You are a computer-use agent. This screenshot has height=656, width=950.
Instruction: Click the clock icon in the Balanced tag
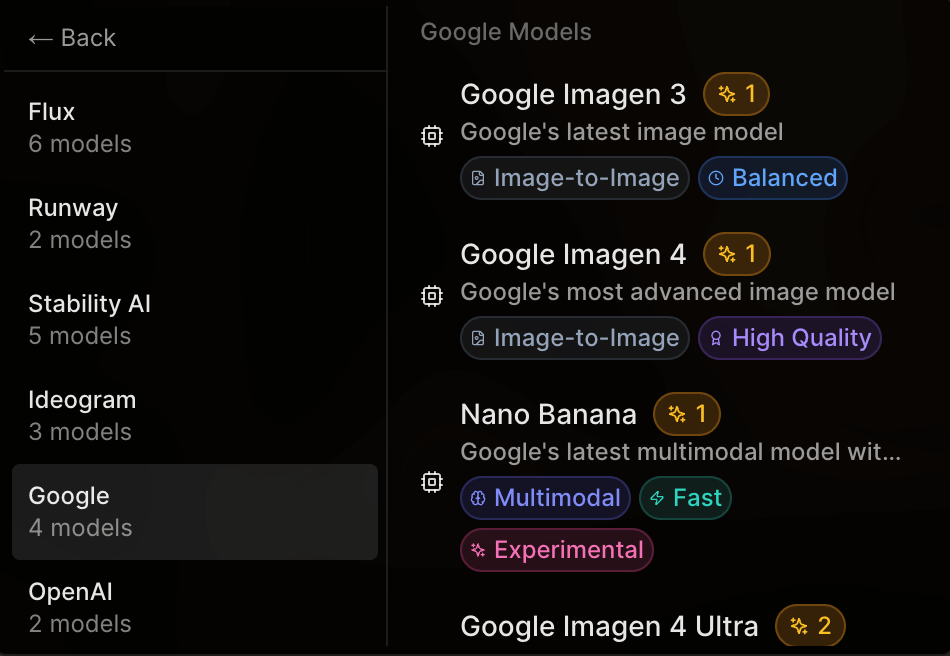pos(718,177)
